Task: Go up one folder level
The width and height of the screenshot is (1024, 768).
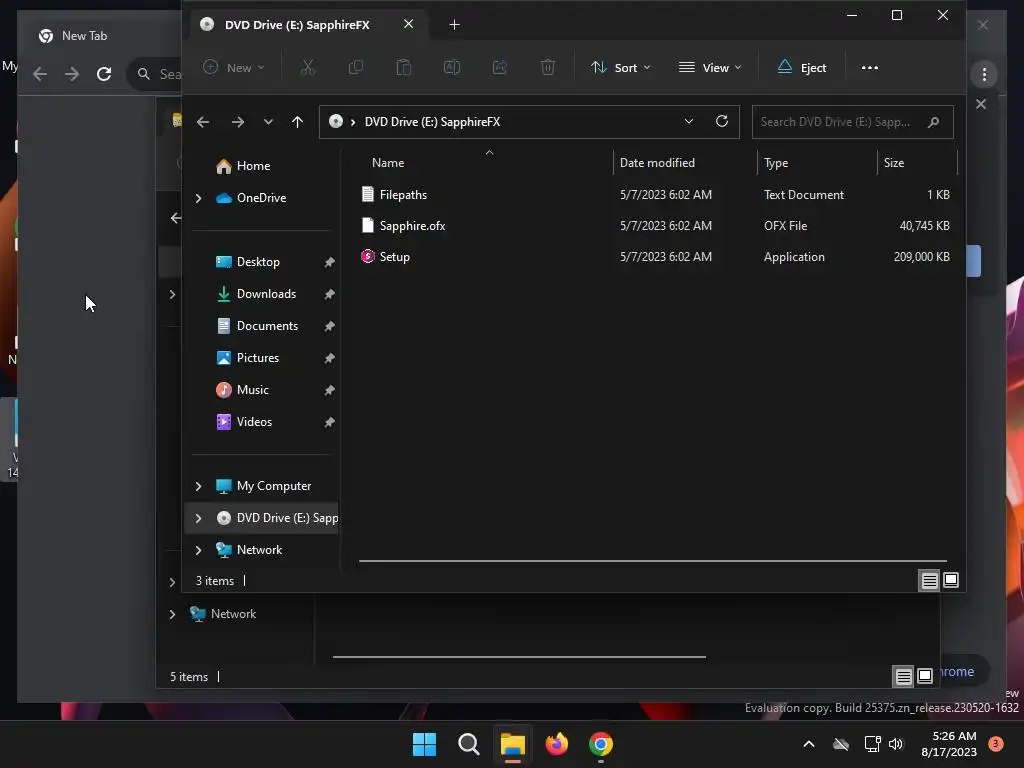Action: click(x=297, y=122)
